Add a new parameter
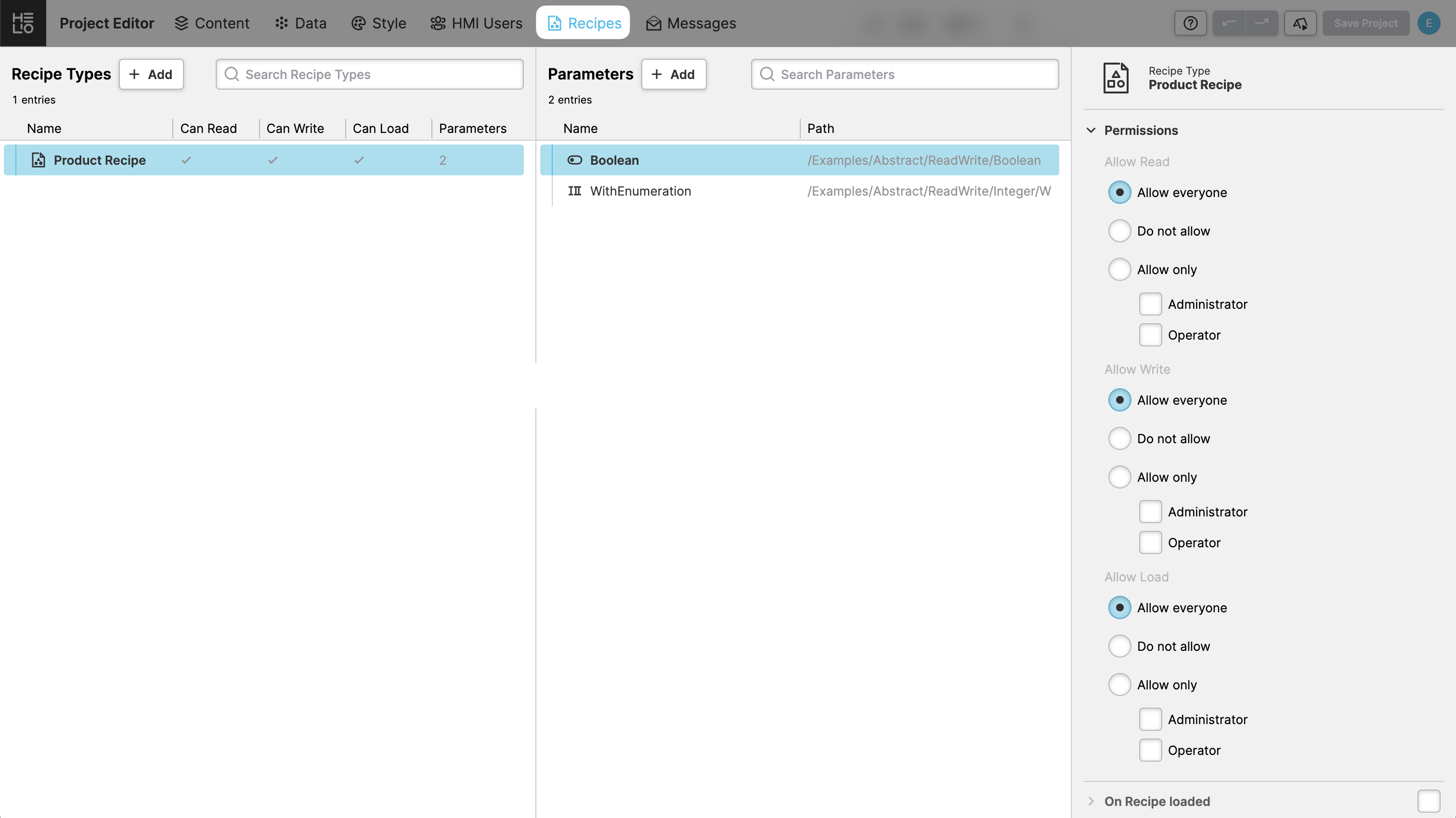Viewport: 1456px width, 818px height. point(673,74)
